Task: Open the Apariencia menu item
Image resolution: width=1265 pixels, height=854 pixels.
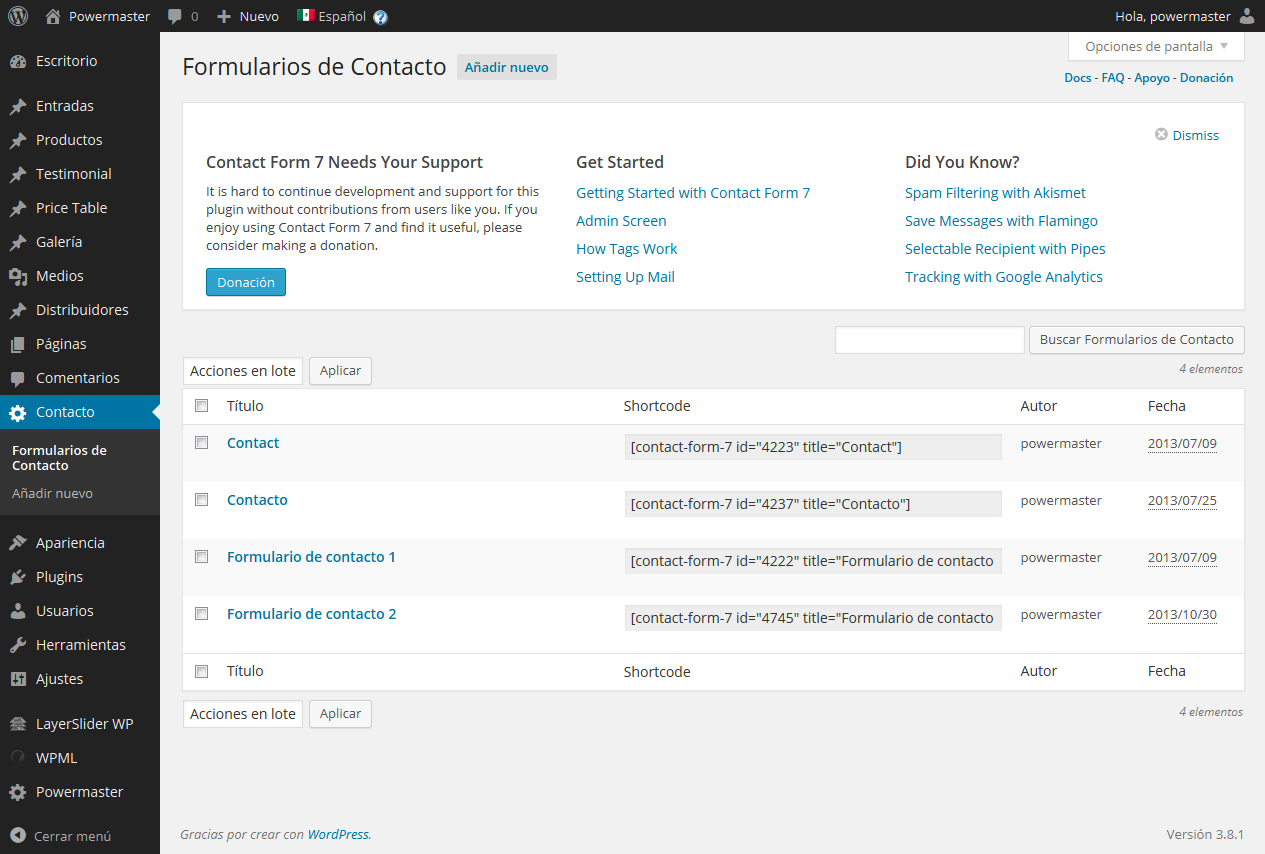Action: point(70,543)
